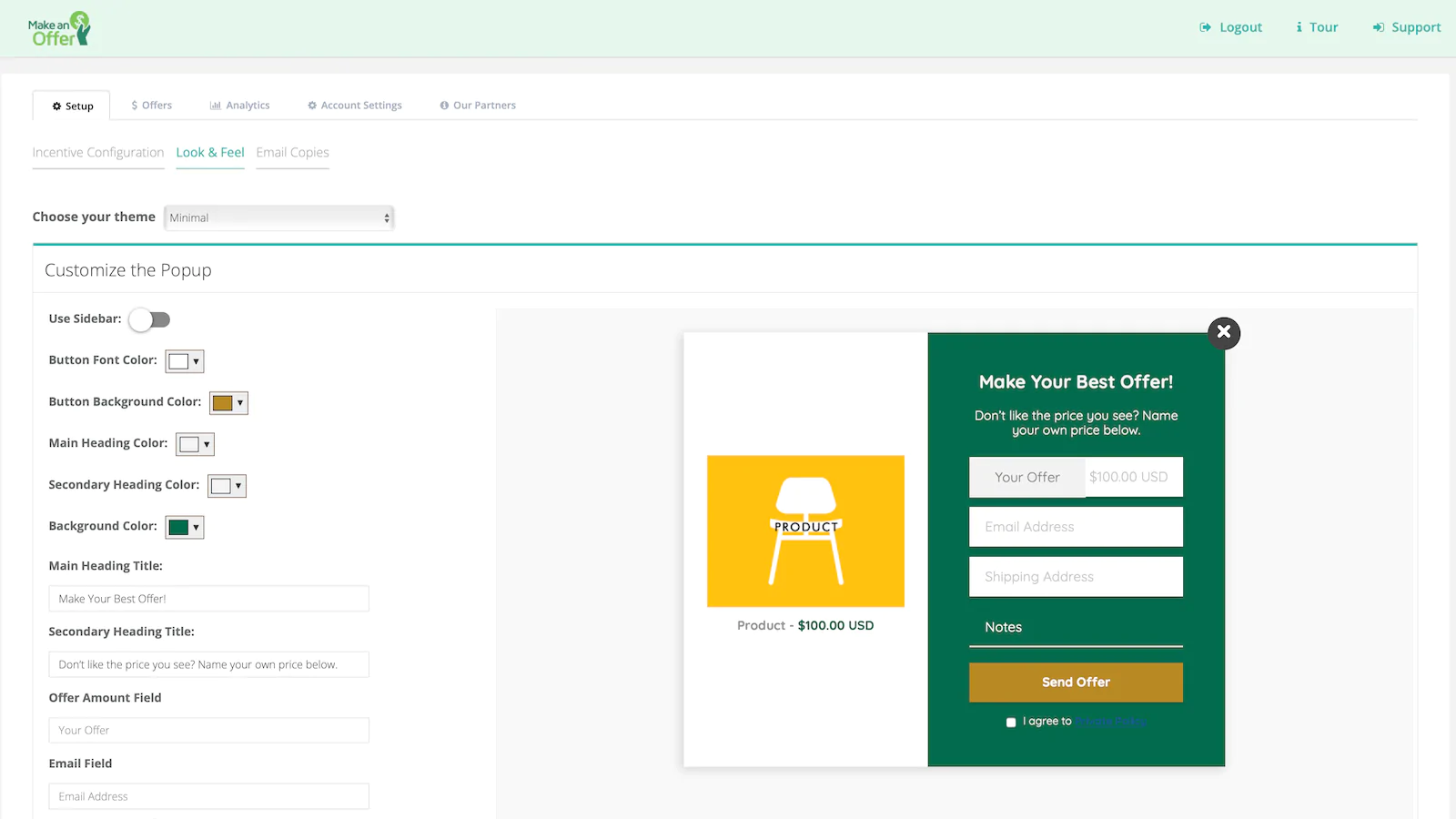Open the Email Copies section link

[292, 153]
